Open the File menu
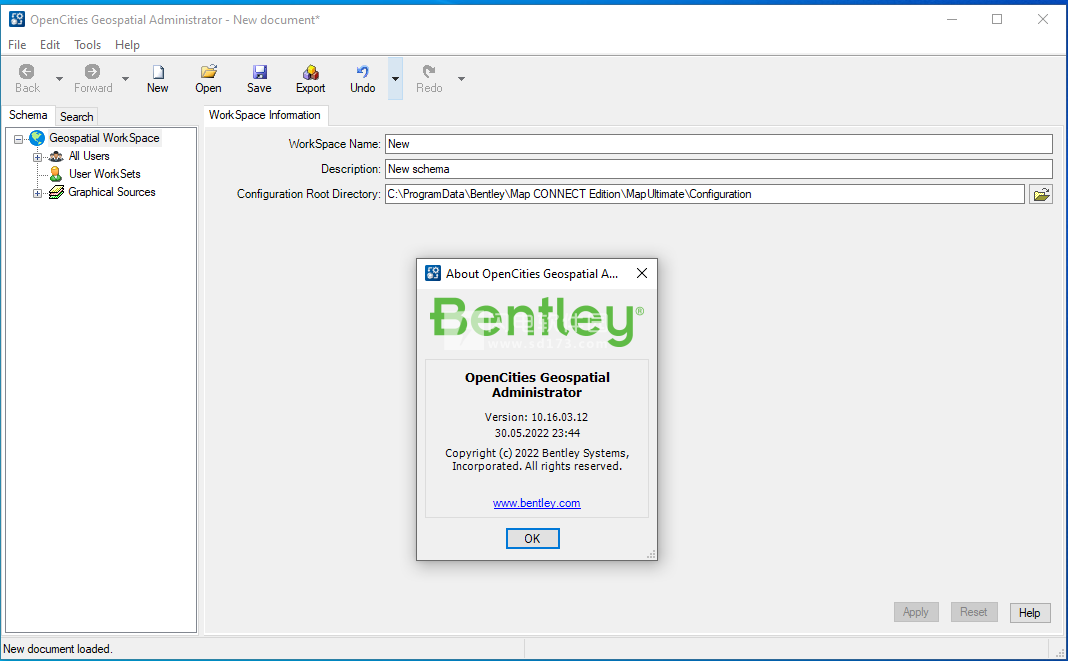 tap(17, 45)
